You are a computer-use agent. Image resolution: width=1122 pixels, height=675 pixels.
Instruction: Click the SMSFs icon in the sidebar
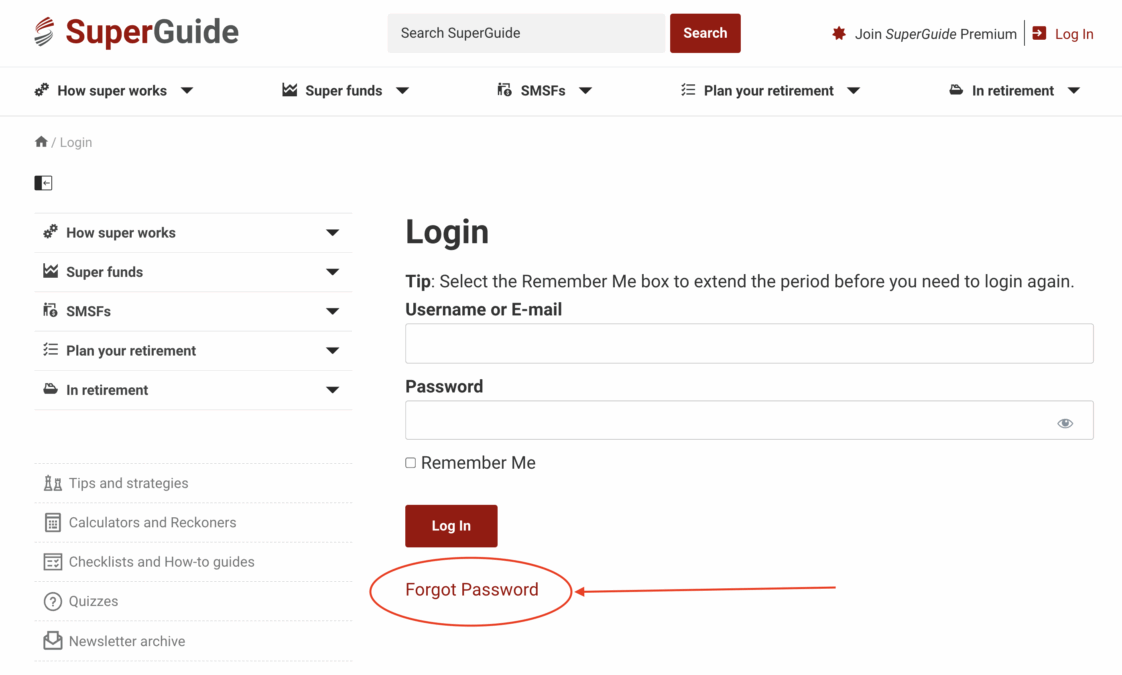click(x=50, y=310)
